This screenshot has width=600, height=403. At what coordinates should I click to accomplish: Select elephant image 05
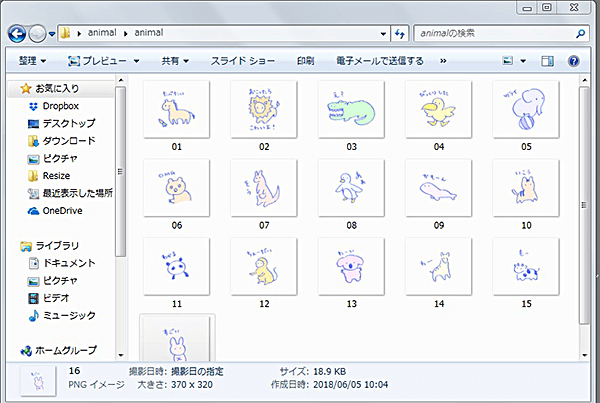pos(526,109)
